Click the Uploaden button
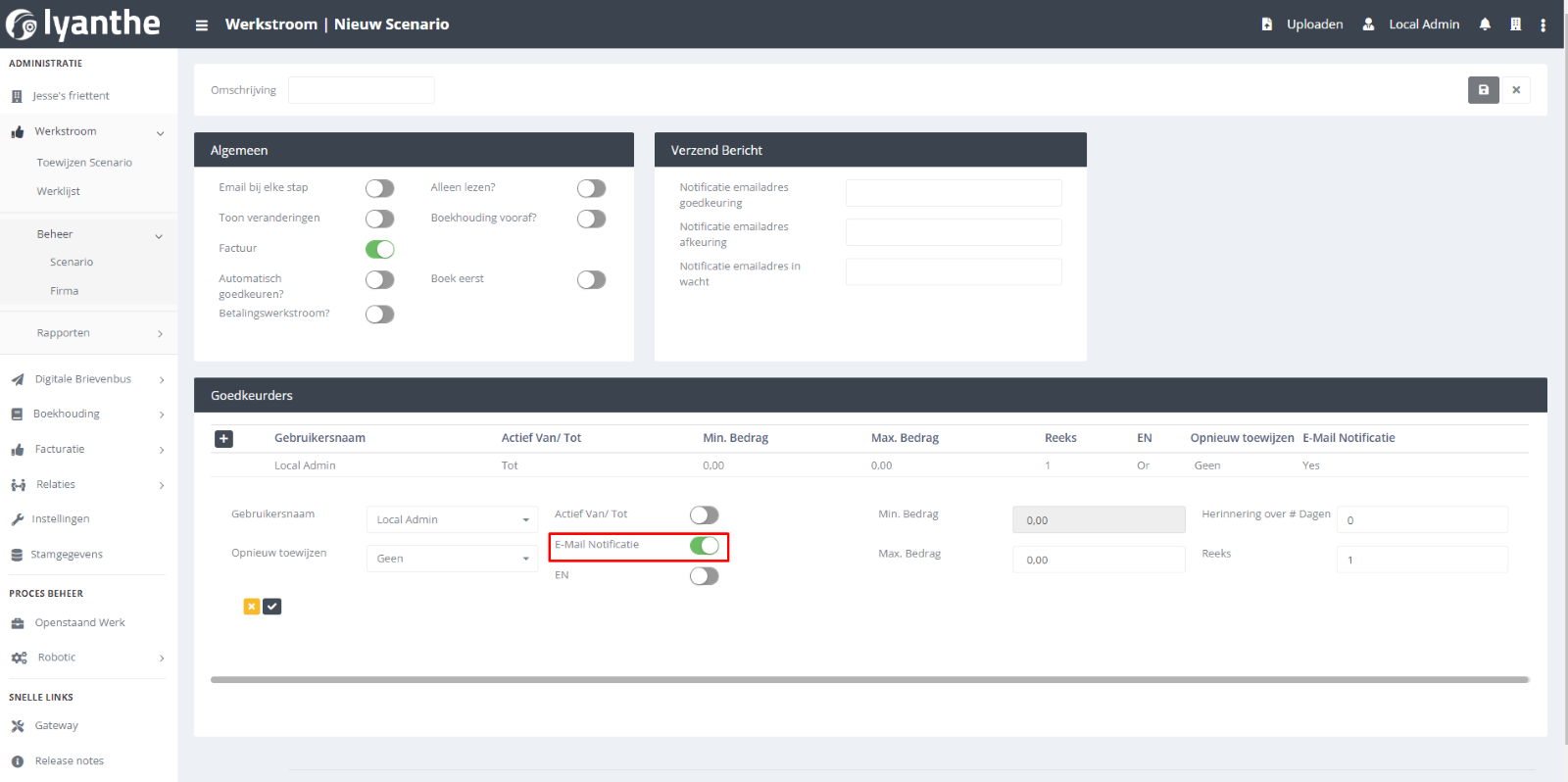Viewport: 1568px width, 782px height. click(1302, 24)
